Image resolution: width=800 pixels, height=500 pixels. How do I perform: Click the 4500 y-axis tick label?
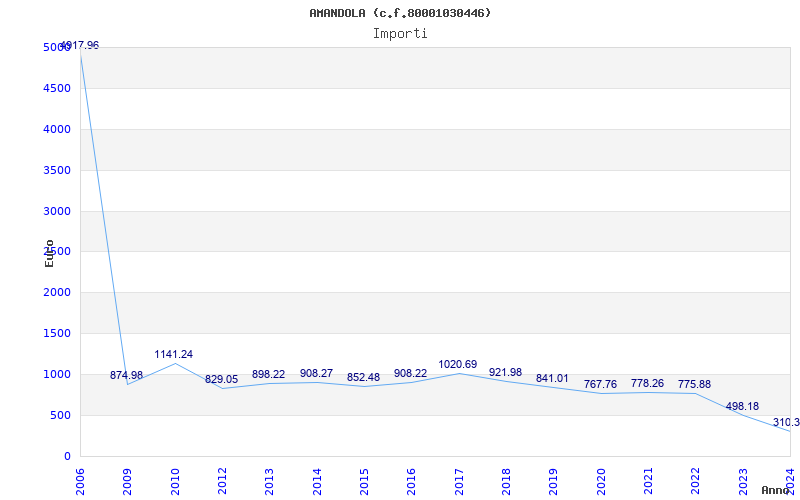tap(57, 89)
